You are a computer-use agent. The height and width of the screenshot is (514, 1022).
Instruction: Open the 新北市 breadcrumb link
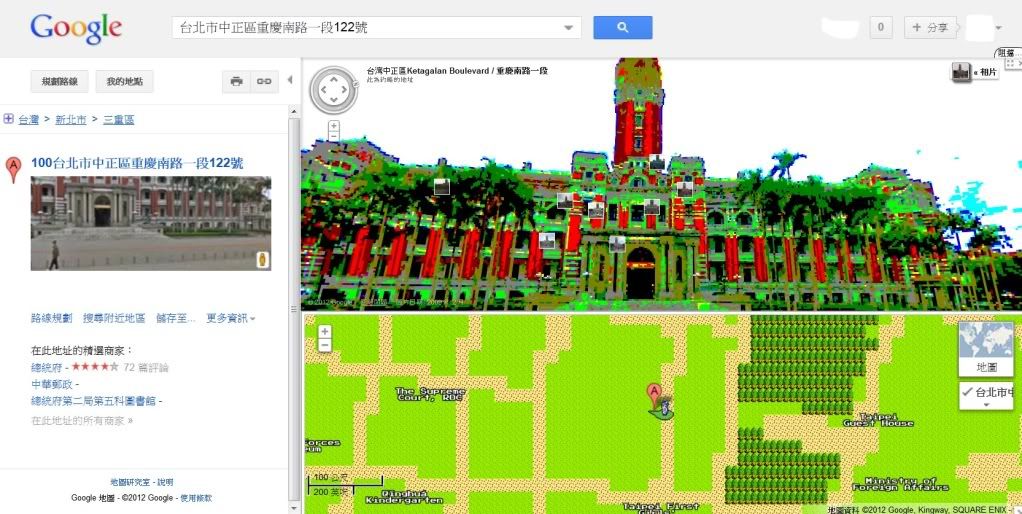(x=70, y=120)
